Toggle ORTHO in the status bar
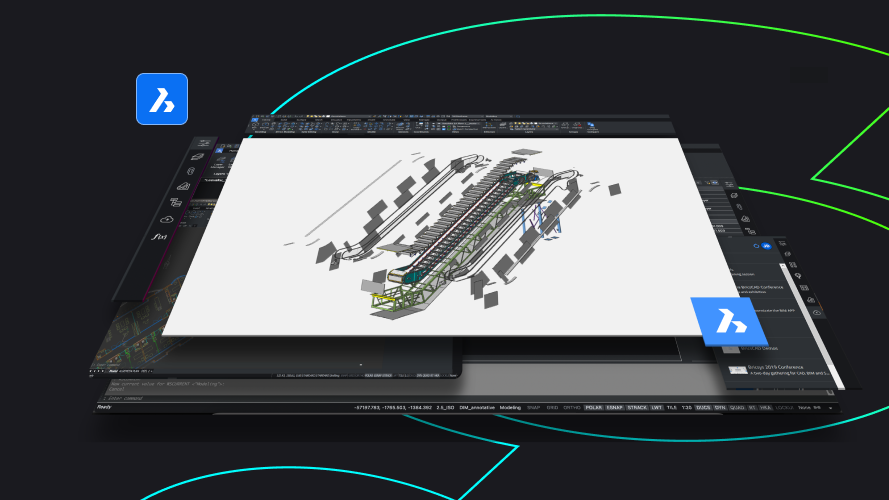The height and width of the screenshot is (500, 889). click(572, 408)
